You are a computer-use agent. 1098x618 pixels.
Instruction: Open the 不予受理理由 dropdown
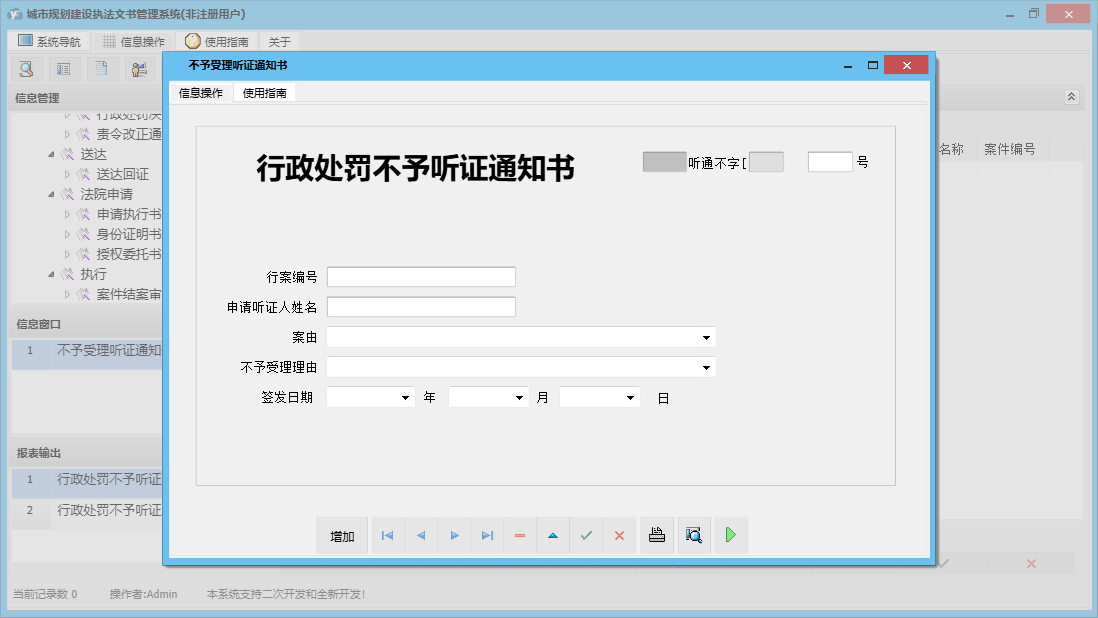[x=707, y=367]
